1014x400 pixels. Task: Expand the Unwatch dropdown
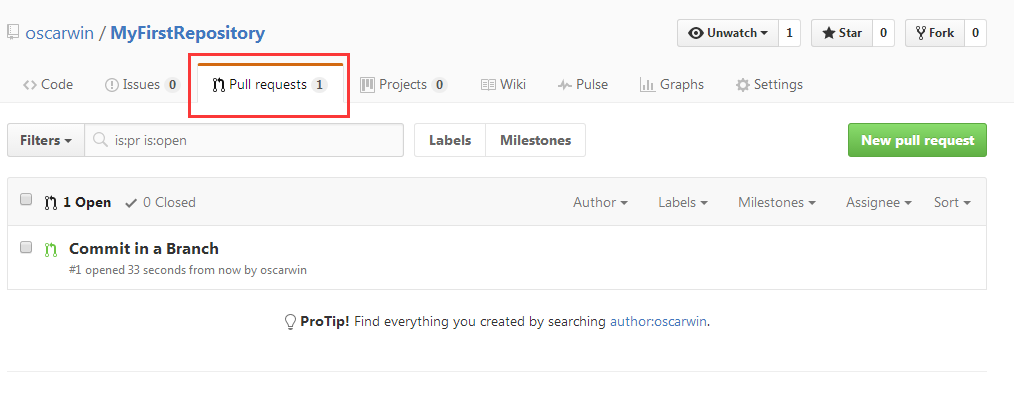pos(728,33)
